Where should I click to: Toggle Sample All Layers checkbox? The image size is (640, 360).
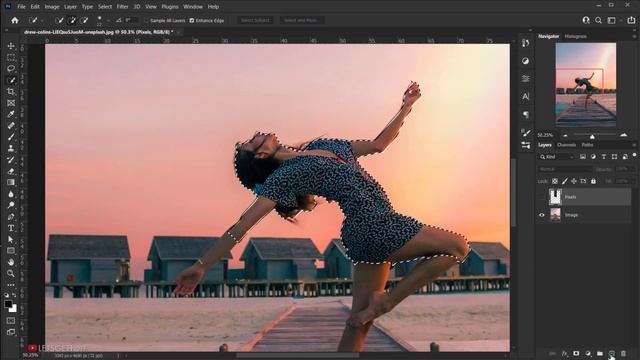click(146, 20)
